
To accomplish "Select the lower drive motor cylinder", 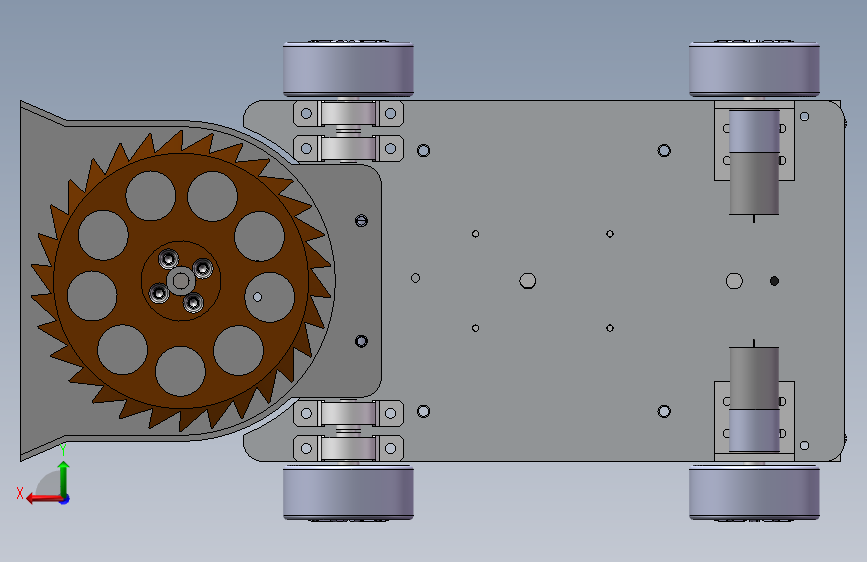I will [754, 399].
